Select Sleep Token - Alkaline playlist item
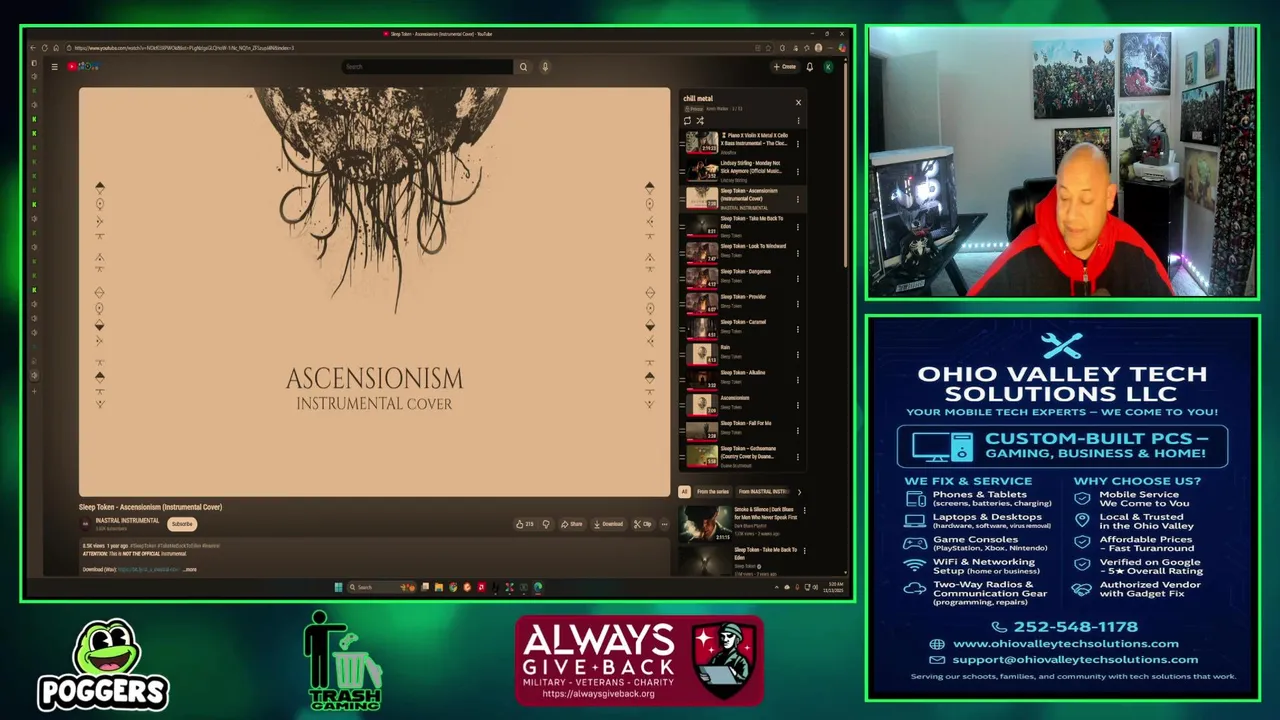The width and height of the screenshot is (1280, 720). click(x=742, y=378)
